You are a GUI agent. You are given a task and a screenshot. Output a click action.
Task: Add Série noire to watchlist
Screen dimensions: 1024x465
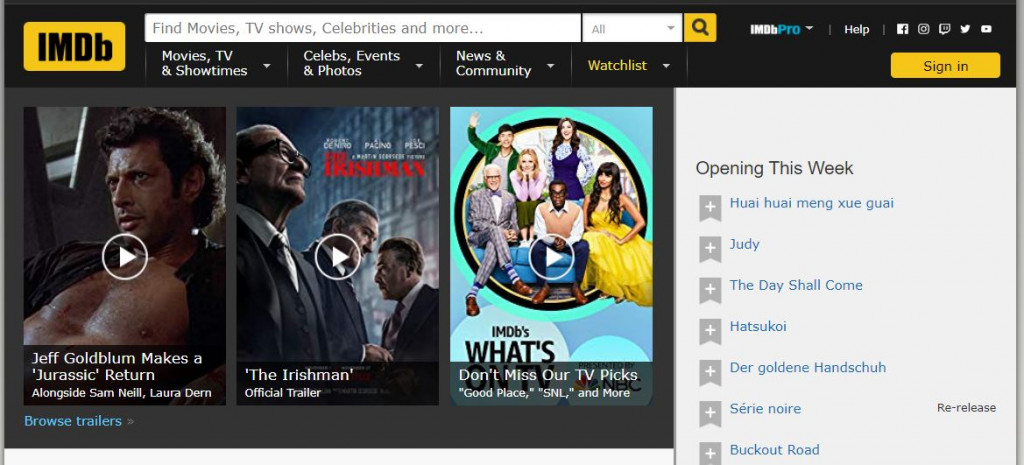coord(710,414)
